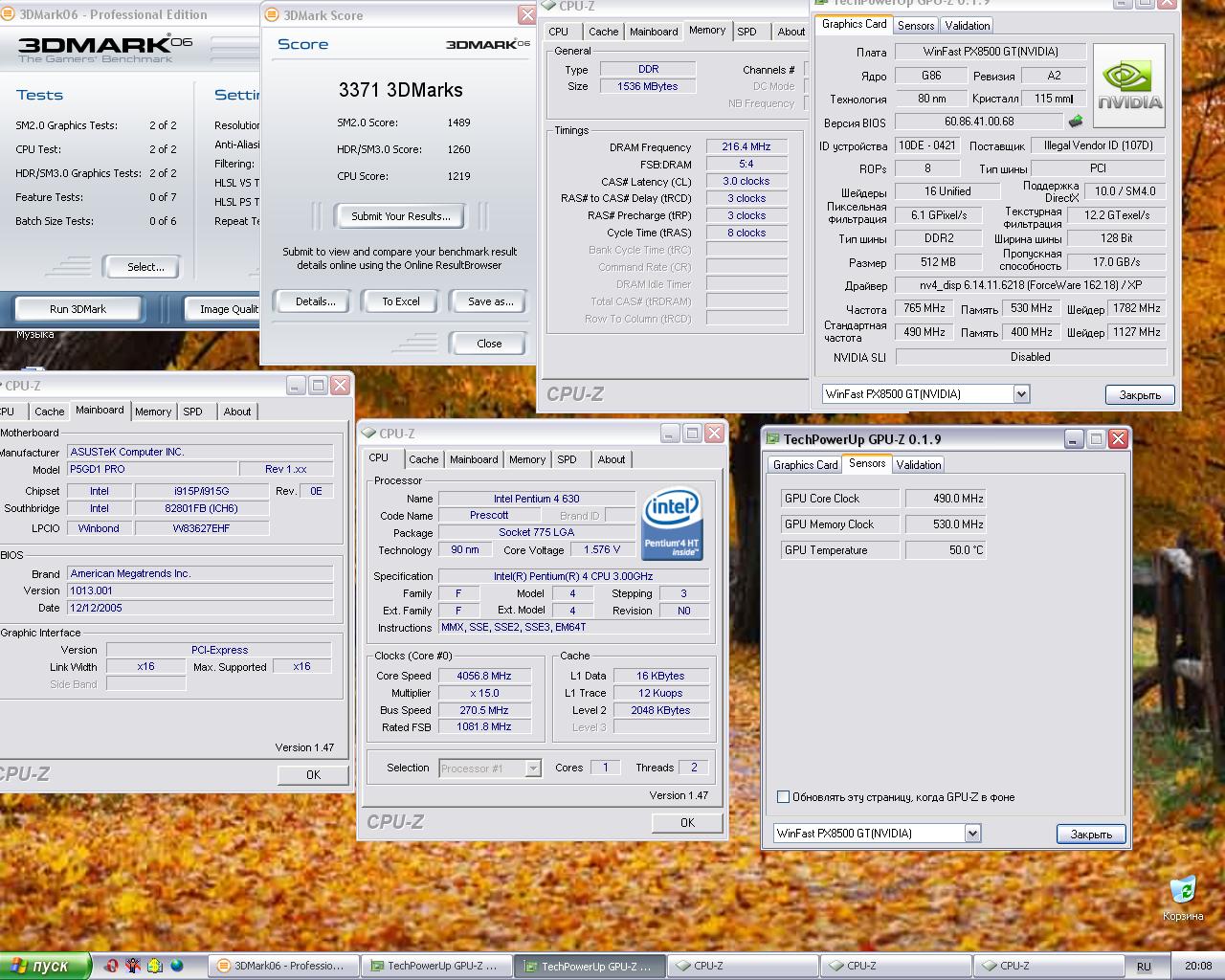
Task: Export the score with To Excel
Action: coord(401,301)
